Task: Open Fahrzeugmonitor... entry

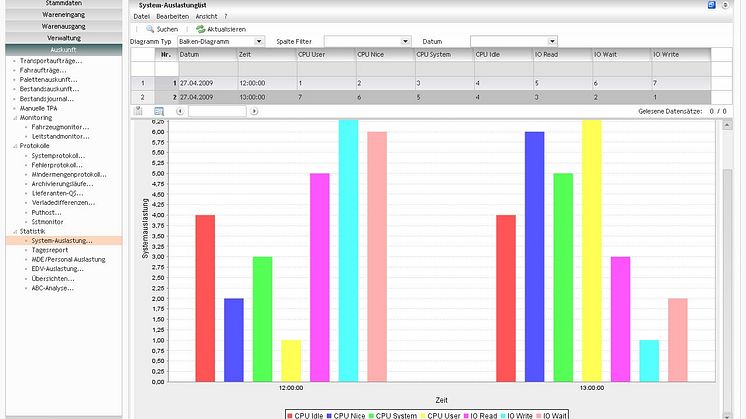Action: [x=60, y=127]
